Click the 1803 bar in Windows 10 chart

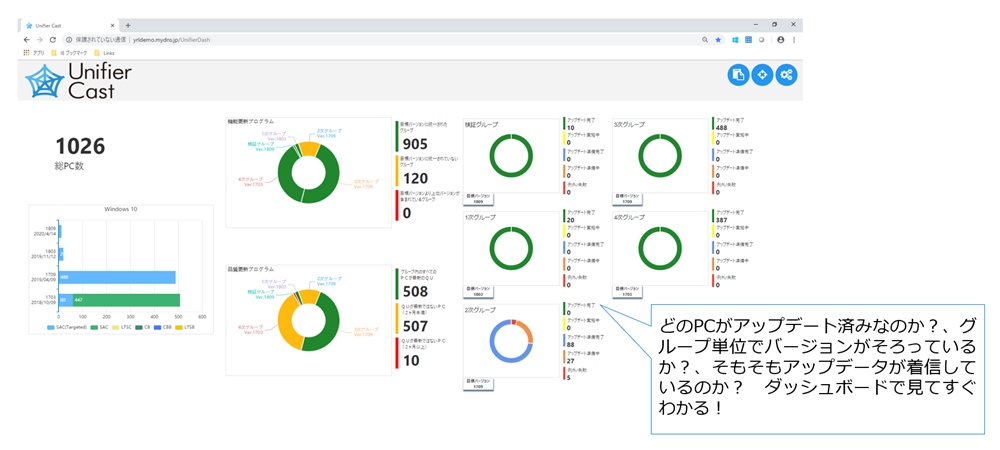[x=62, y=254]
